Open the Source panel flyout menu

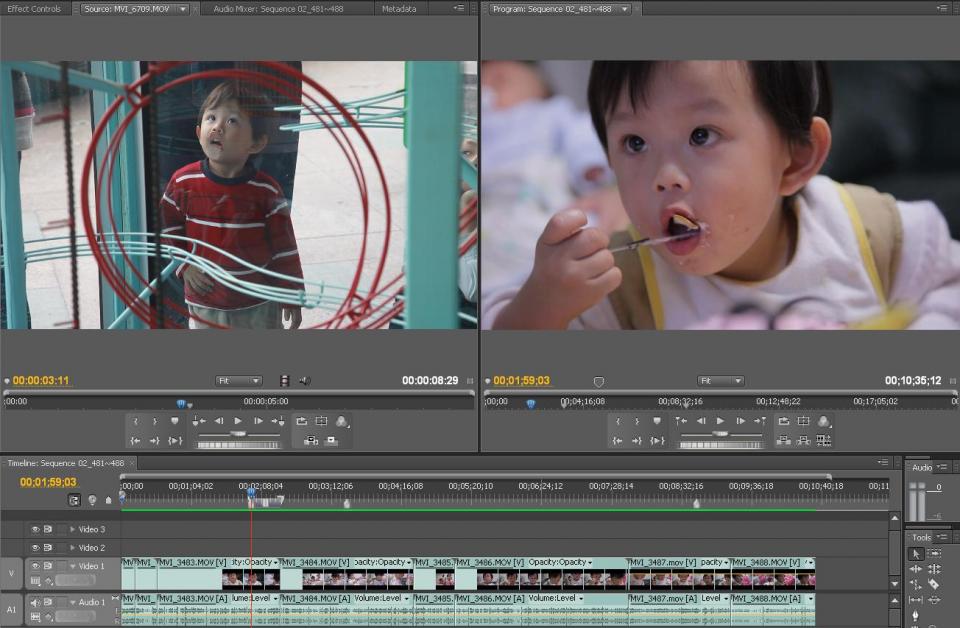tap(459, 8)
